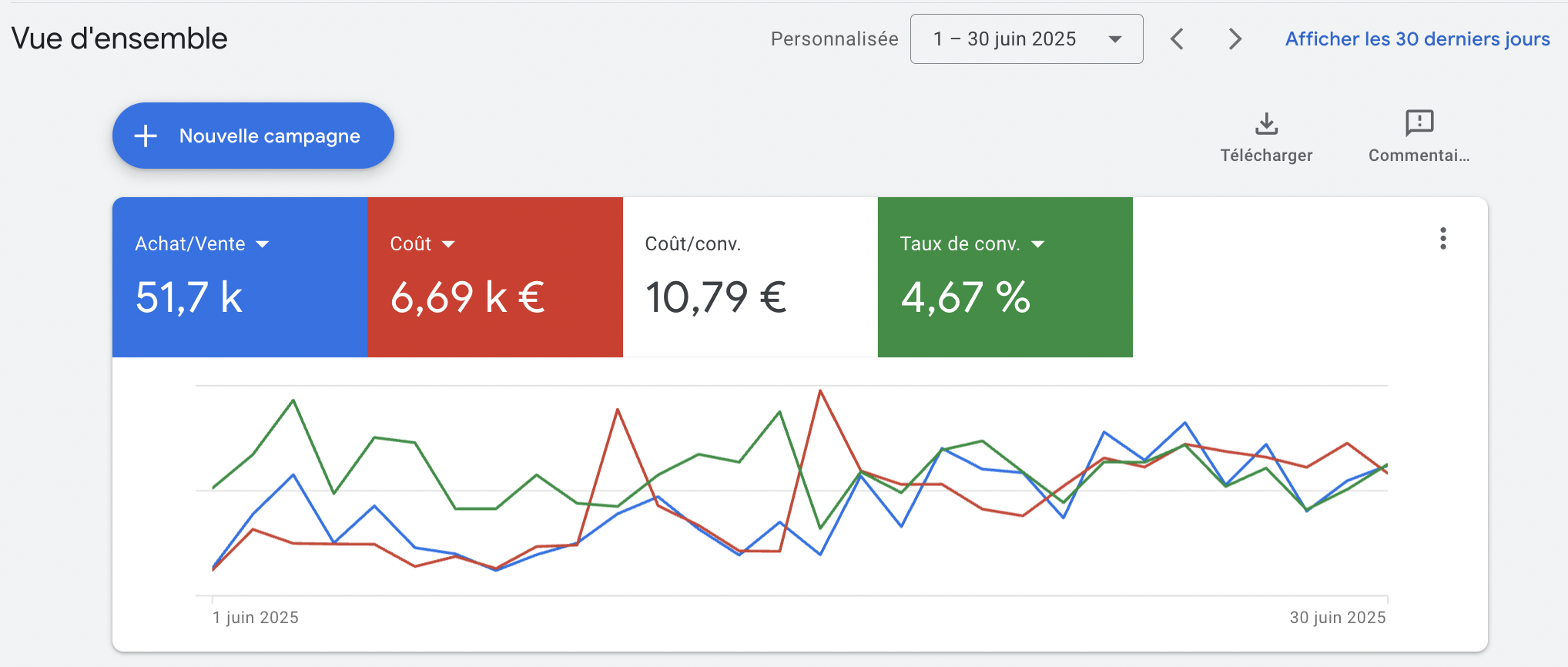Click Afficher les 30 derniers jours link
This screenshot has width=1568, height=667.
pos(1417,39)
